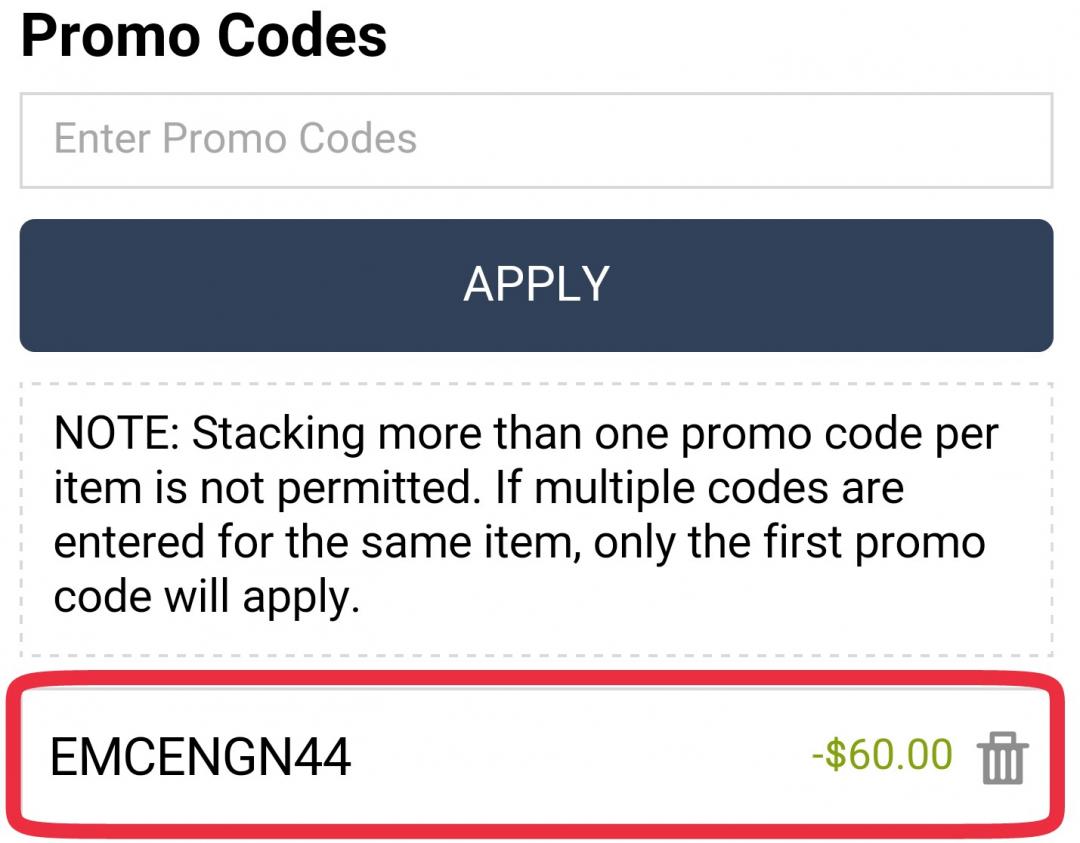Image resolution: width=1080 pixels, height=843 pixels.
Task: Click the Enter Promo Codes input field
Action: pos(536,140)
